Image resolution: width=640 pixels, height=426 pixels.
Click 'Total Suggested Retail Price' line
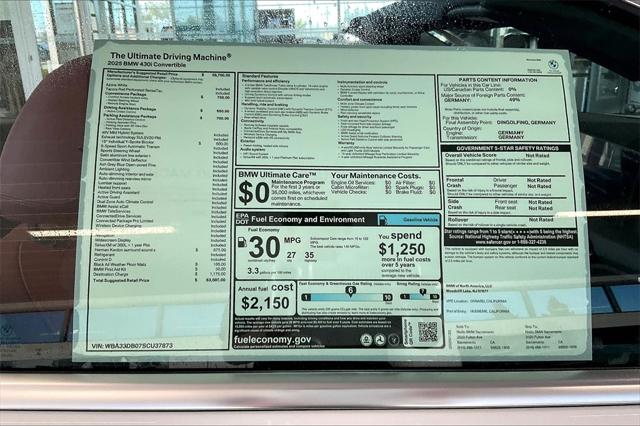click(159, 280)
